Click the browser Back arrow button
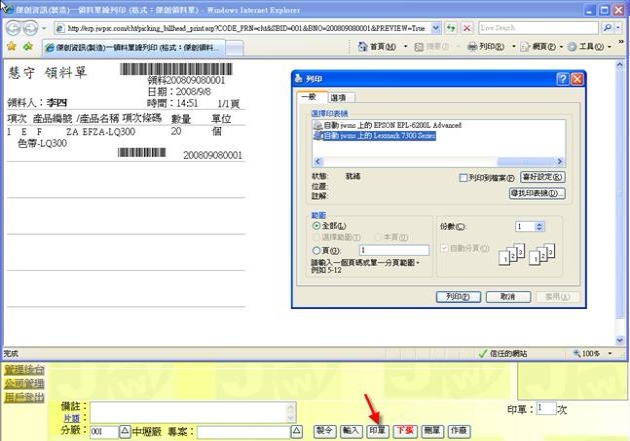 12,27
